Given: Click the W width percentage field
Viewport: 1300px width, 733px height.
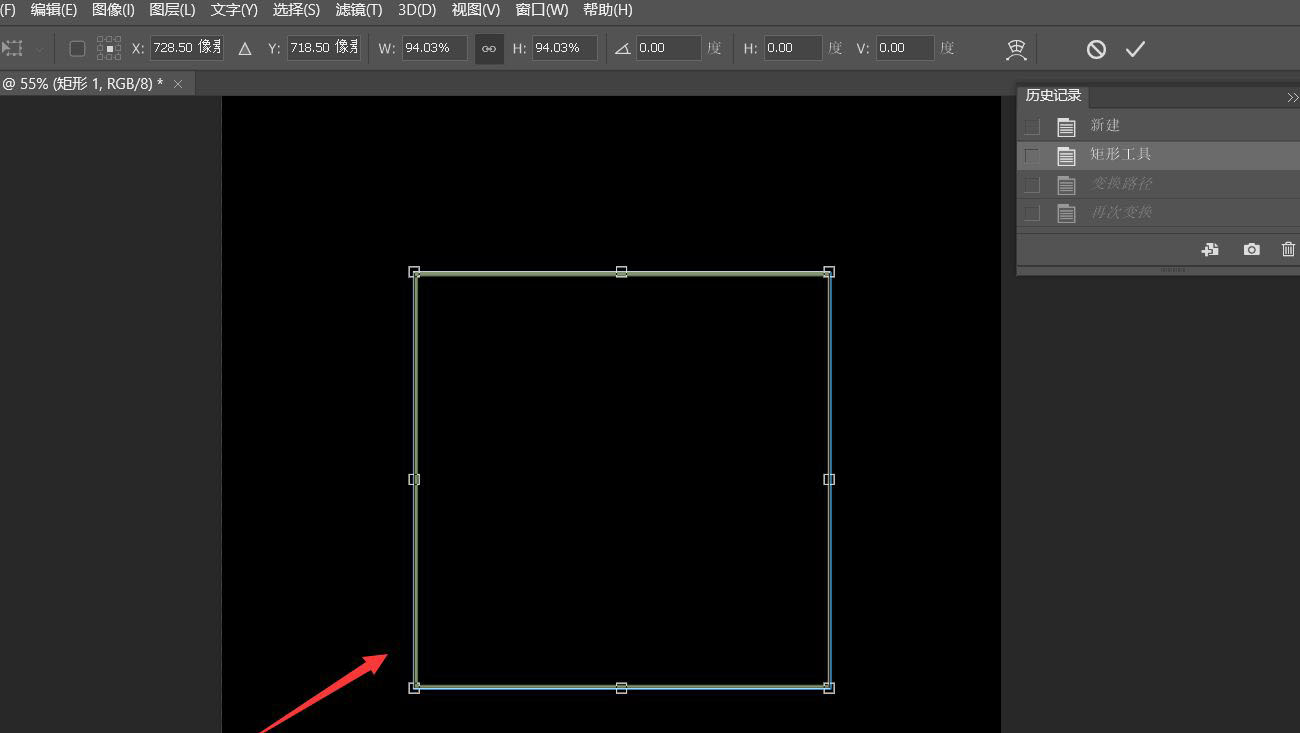Looking at the screenshot, I should [435, 48].
